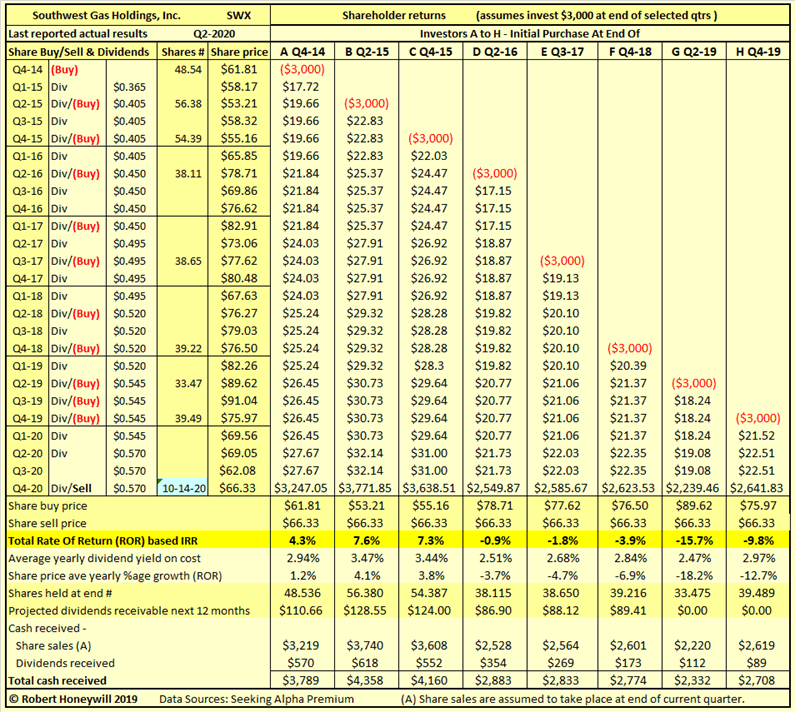Click the 10-14-20 date cell

[184, 488]
